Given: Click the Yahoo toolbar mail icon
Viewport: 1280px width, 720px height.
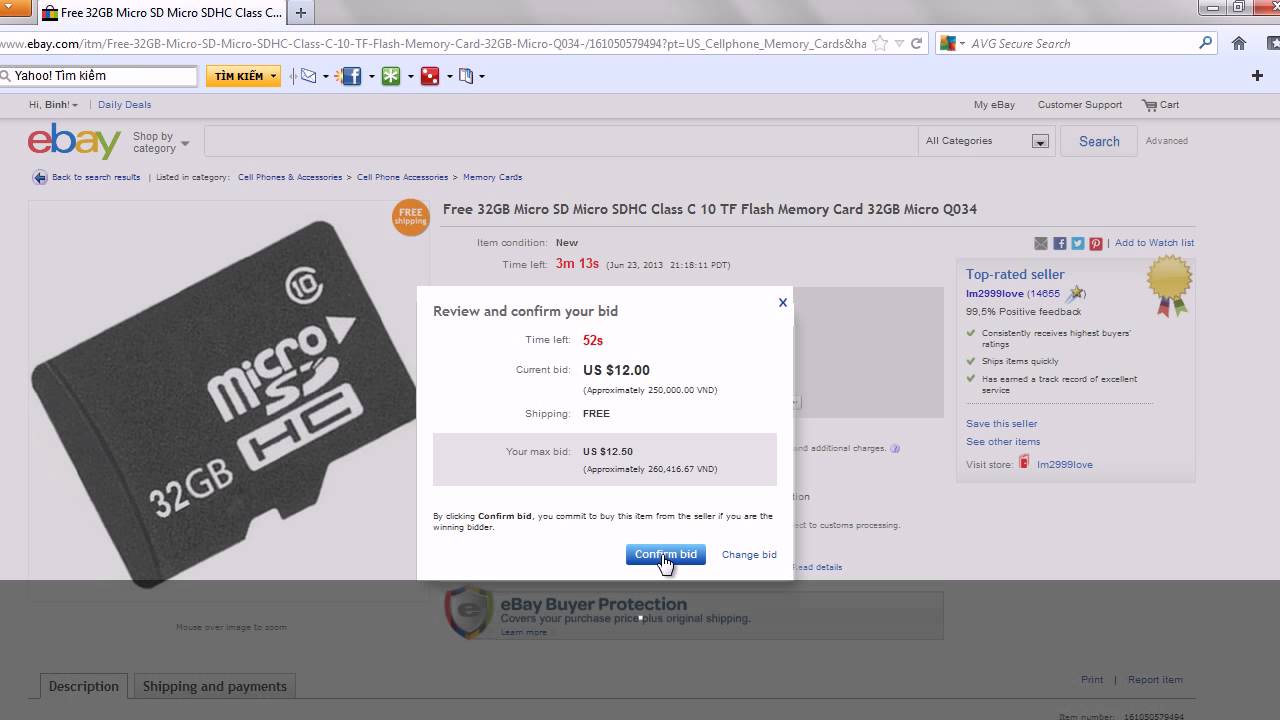Looking at the screenshot, I should pos(308,76).
